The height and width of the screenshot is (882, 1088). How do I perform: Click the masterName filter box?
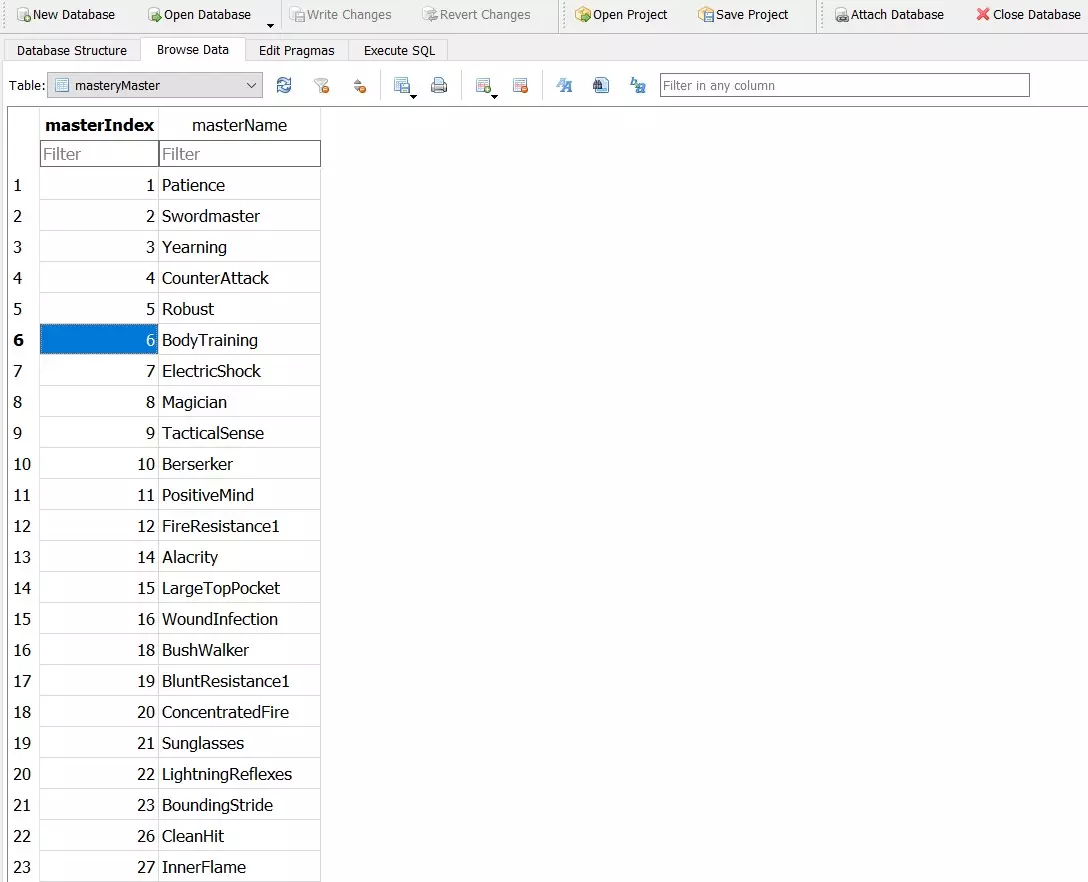click(239, 154)
